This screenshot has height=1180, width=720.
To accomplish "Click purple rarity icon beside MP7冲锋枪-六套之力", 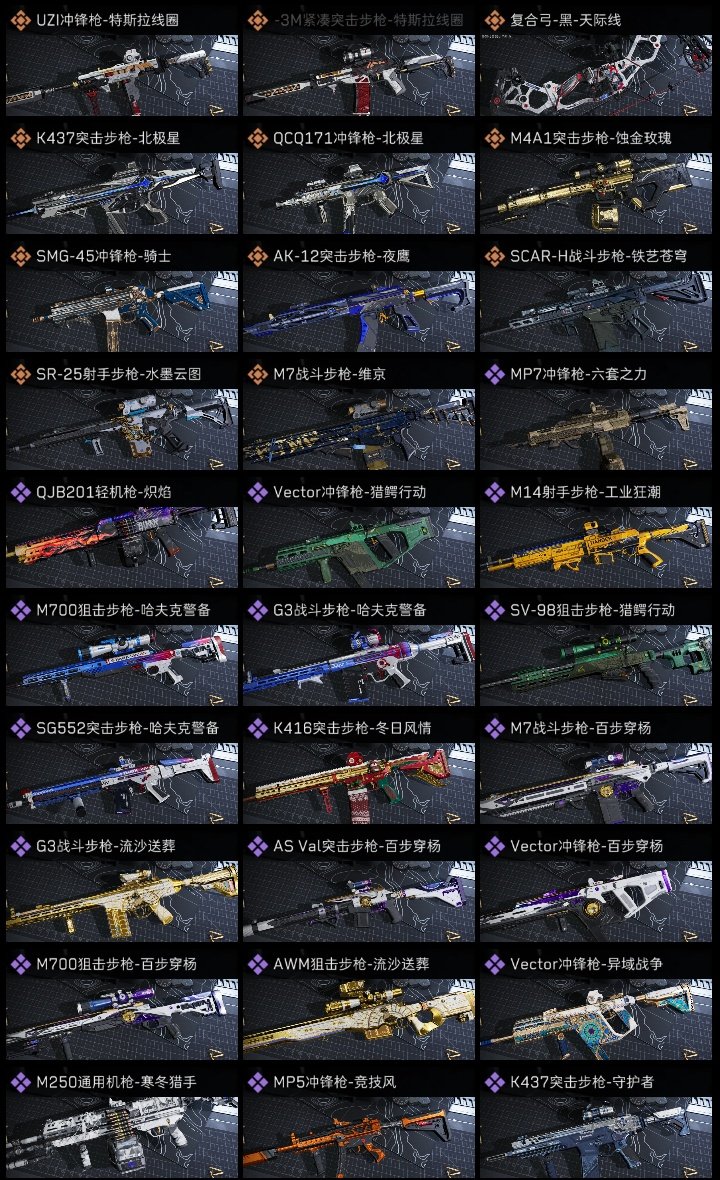I will click(494, 374).
